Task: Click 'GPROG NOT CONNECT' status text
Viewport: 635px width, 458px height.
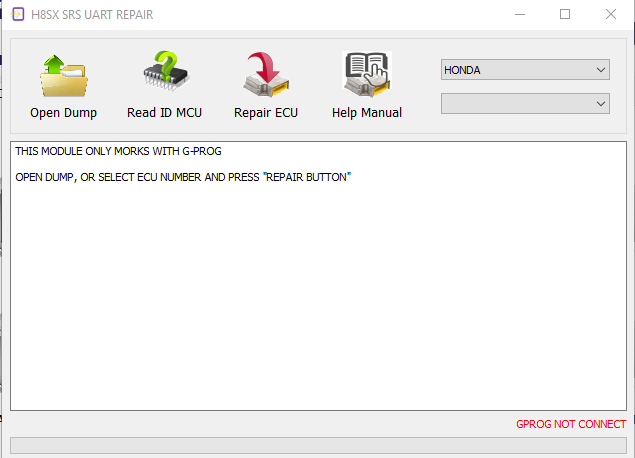Action: [x=571, y=424]
